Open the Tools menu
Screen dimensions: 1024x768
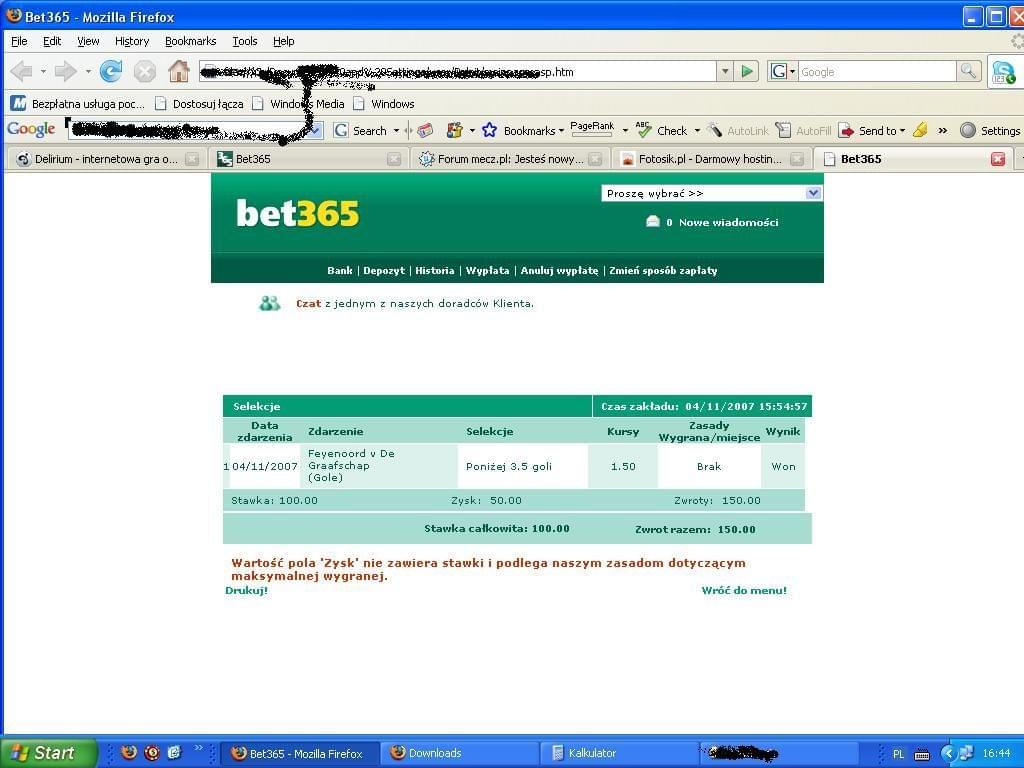245,41
